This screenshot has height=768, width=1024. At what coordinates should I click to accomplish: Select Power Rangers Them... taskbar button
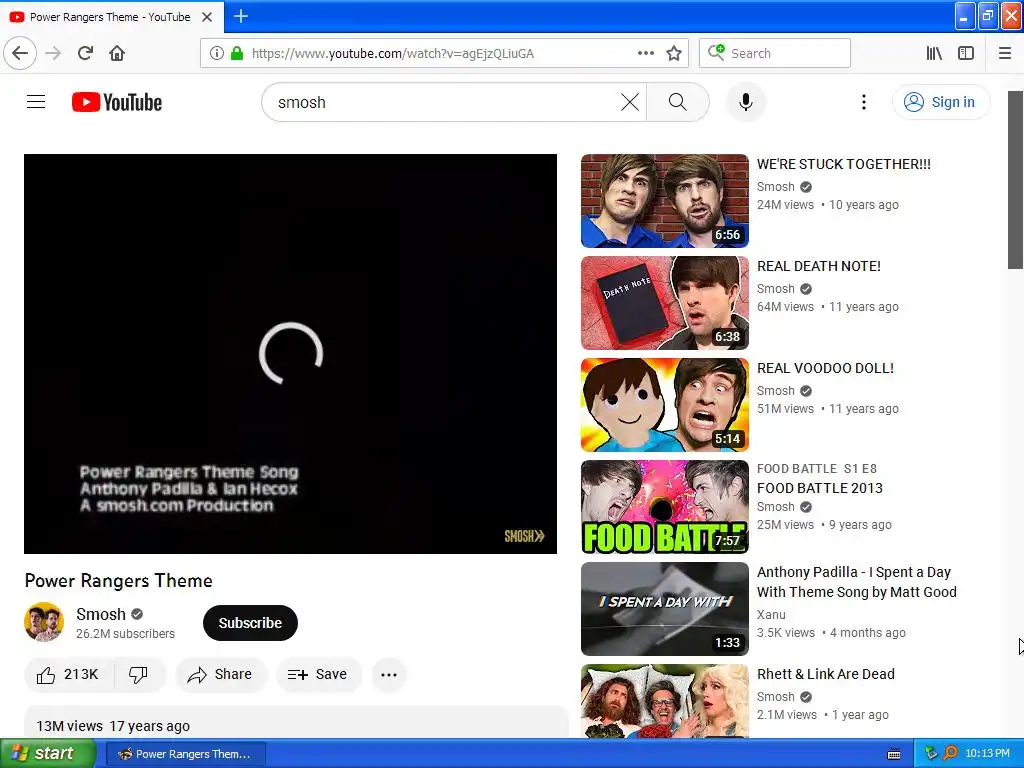[x=185, y=754]
